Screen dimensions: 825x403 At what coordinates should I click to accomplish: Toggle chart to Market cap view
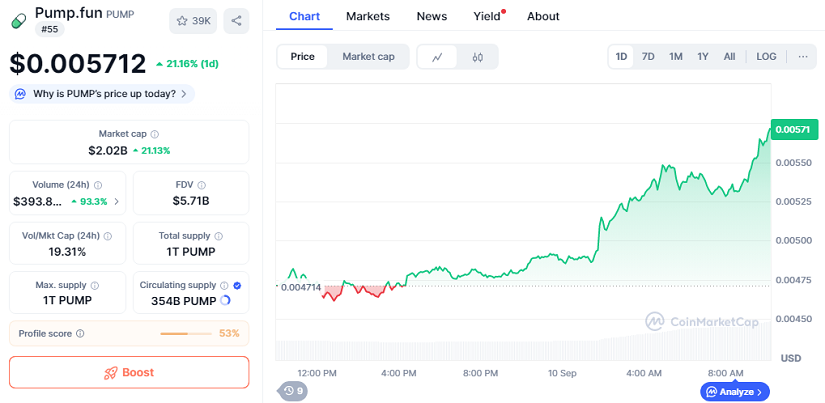point(368,57)
